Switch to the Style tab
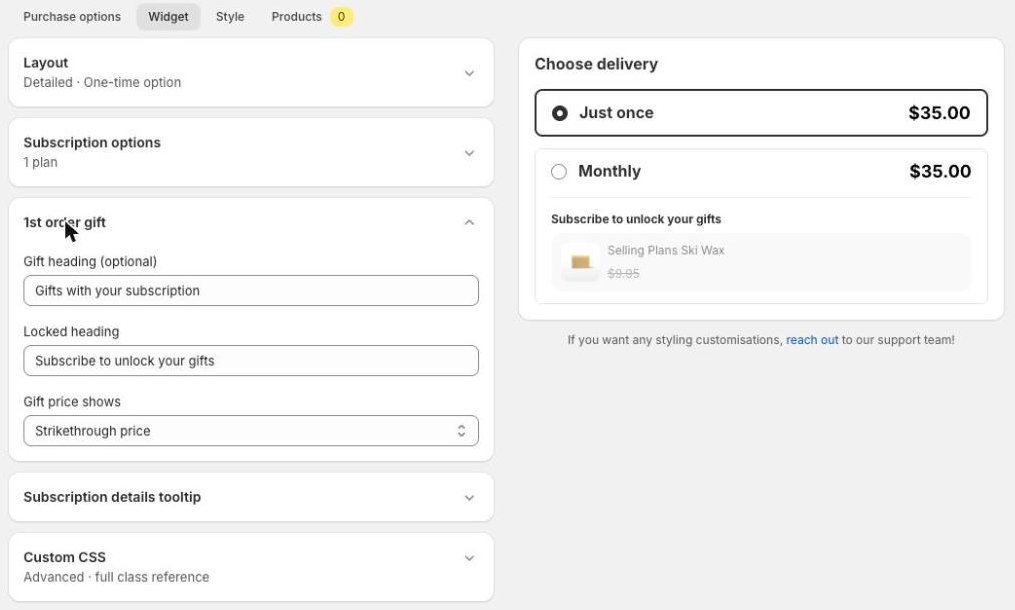The image size is (1015, 610). (x=230, y=17)
